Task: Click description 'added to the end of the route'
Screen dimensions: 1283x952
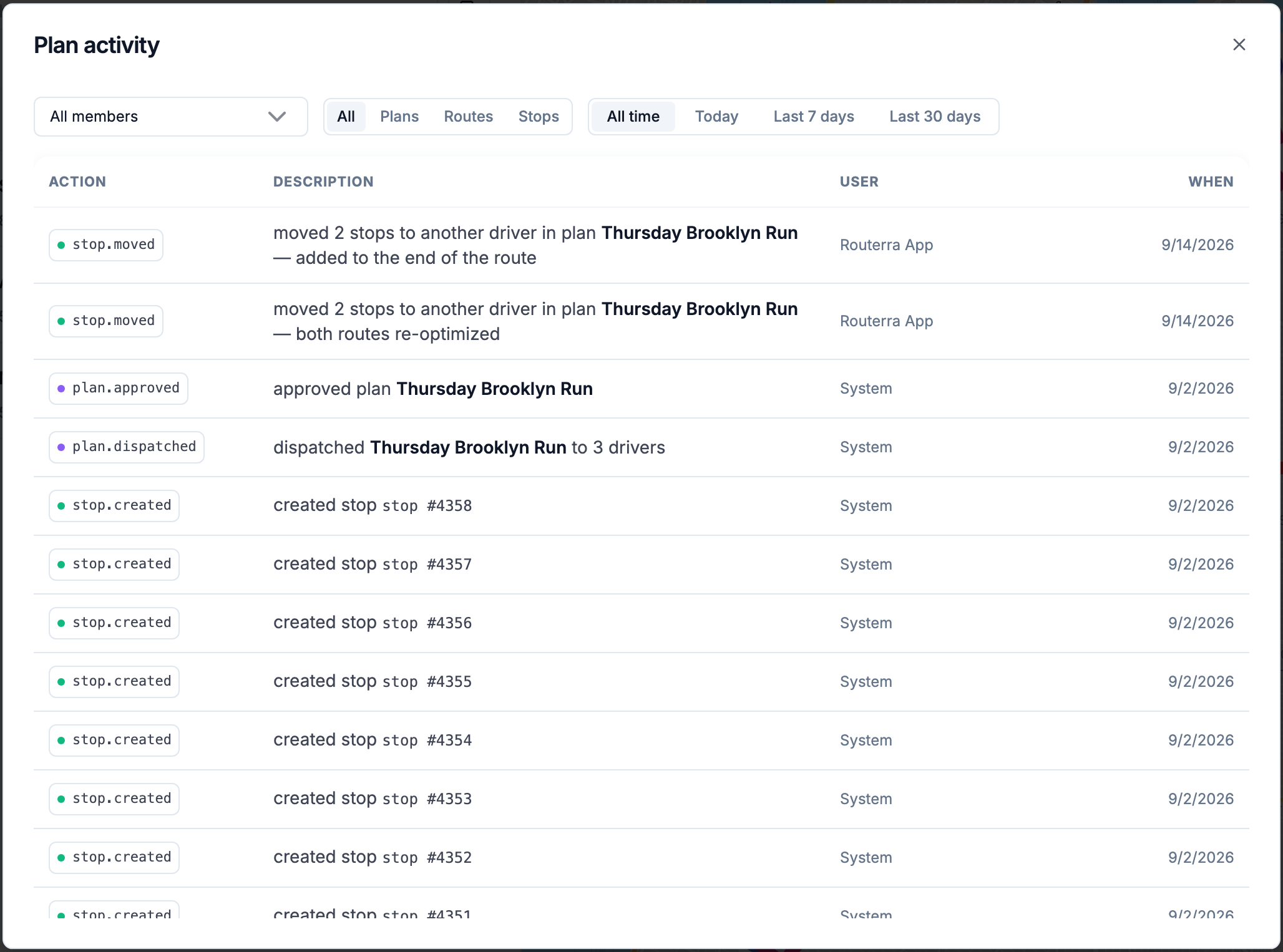Action: coord(416,258)
